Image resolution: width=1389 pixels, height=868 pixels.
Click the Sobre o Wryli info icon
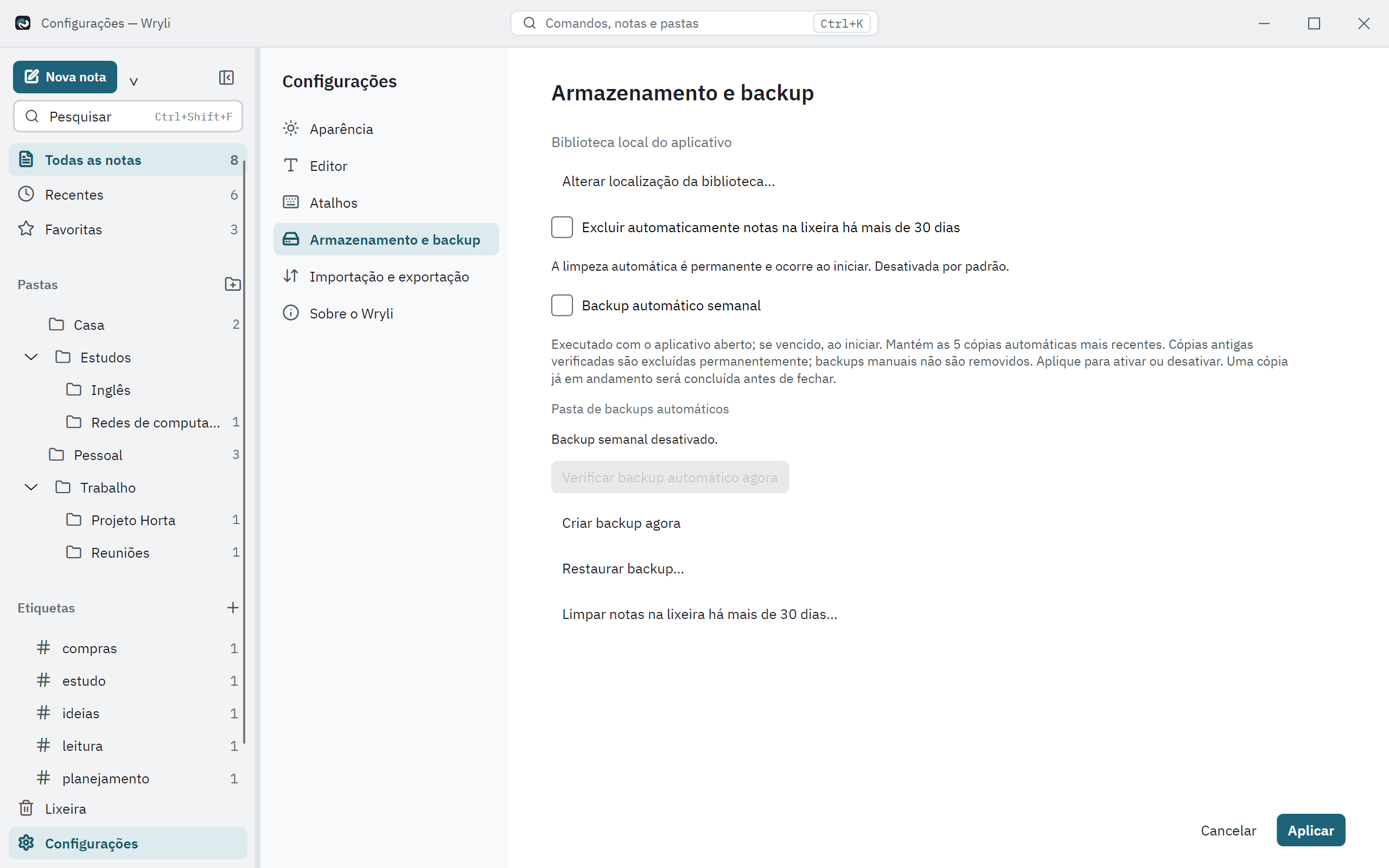coord(291,313)
